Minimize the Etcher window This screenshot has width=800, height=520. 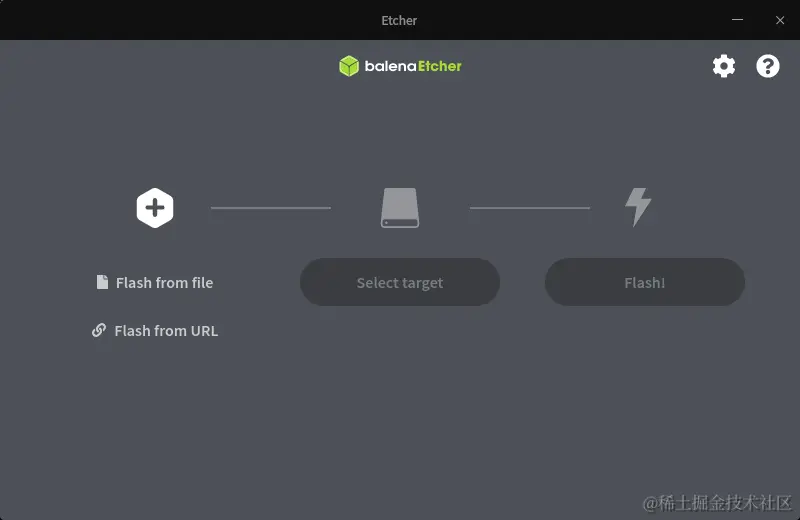coord(737,20)
